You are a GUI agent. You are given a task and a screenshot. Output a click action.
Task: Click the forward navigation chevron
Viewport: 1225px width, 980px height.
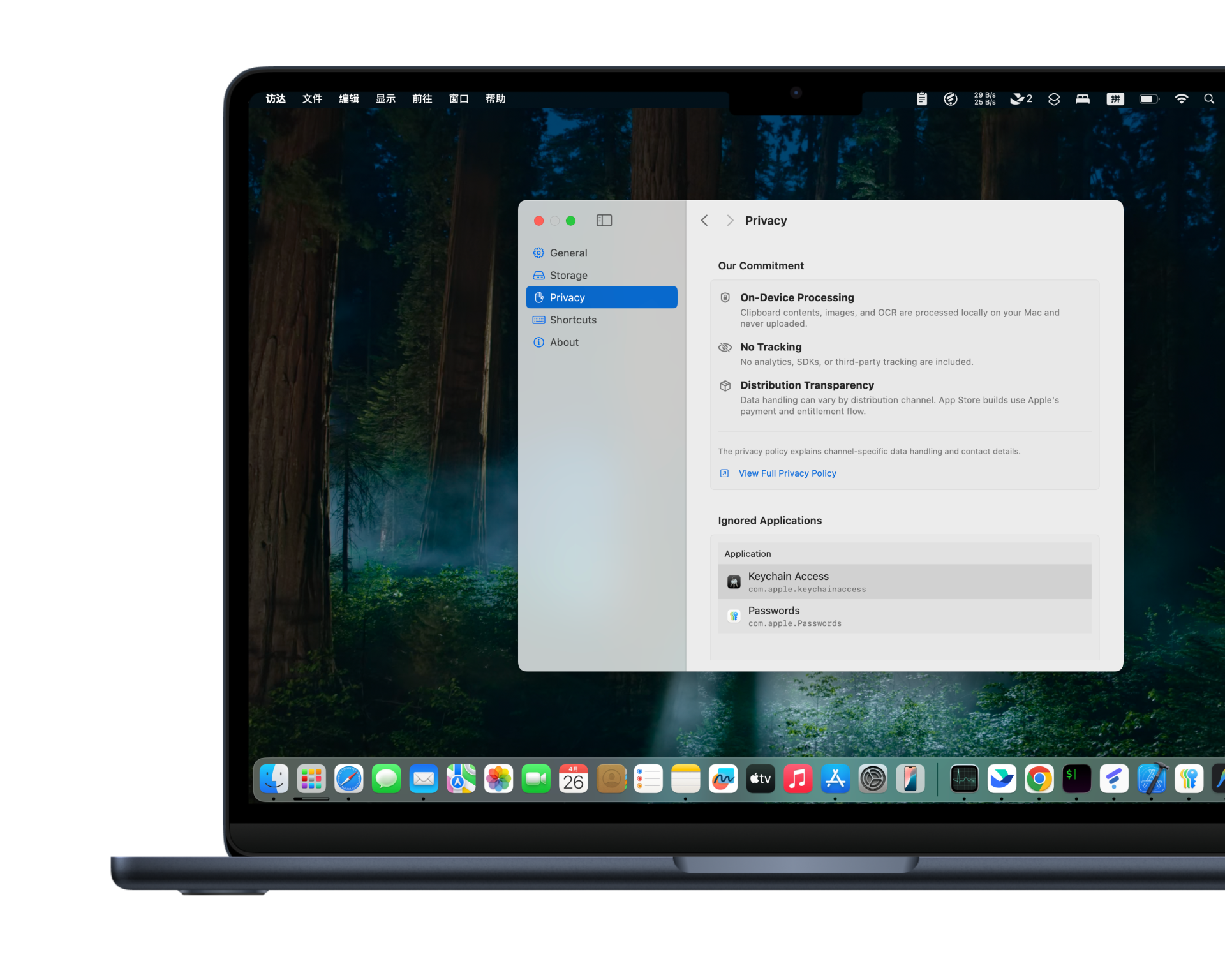(x=730, y=220)
